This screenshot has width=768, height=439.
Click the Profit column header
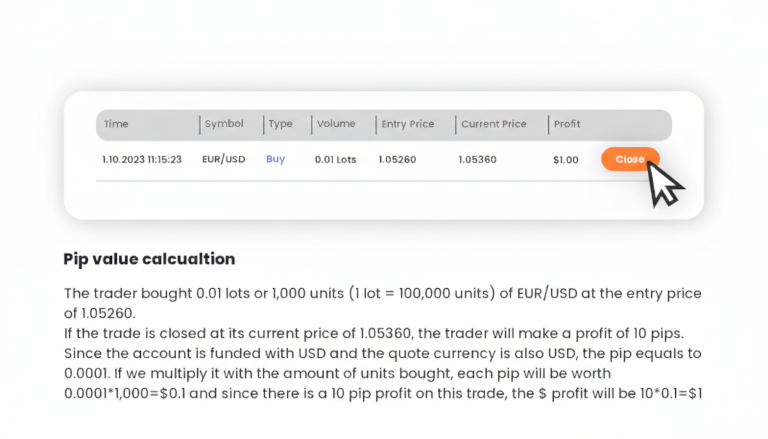point(566,124)
